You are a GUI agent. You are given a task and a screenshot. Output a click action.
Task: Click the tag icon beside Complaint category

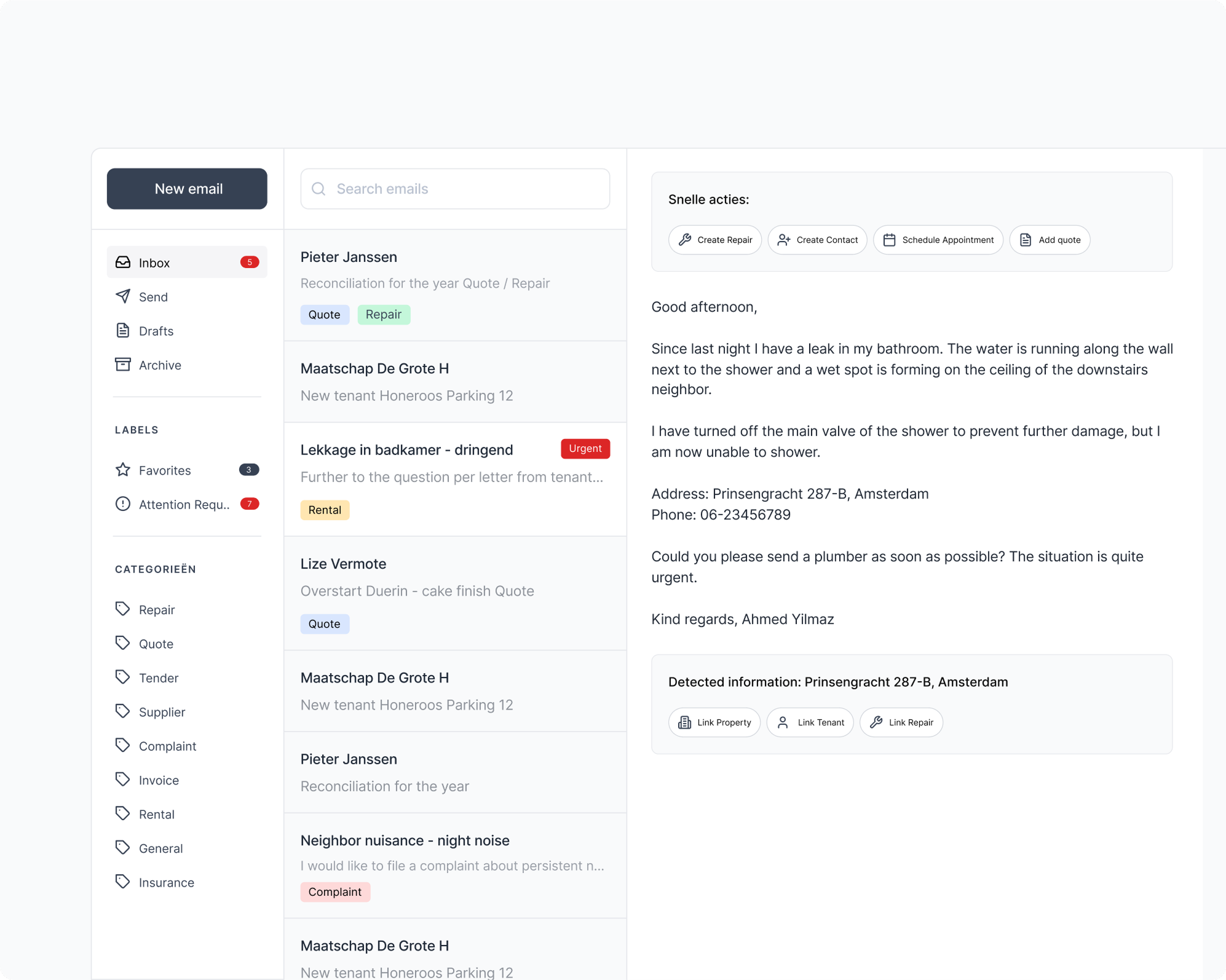coord(123,746)
